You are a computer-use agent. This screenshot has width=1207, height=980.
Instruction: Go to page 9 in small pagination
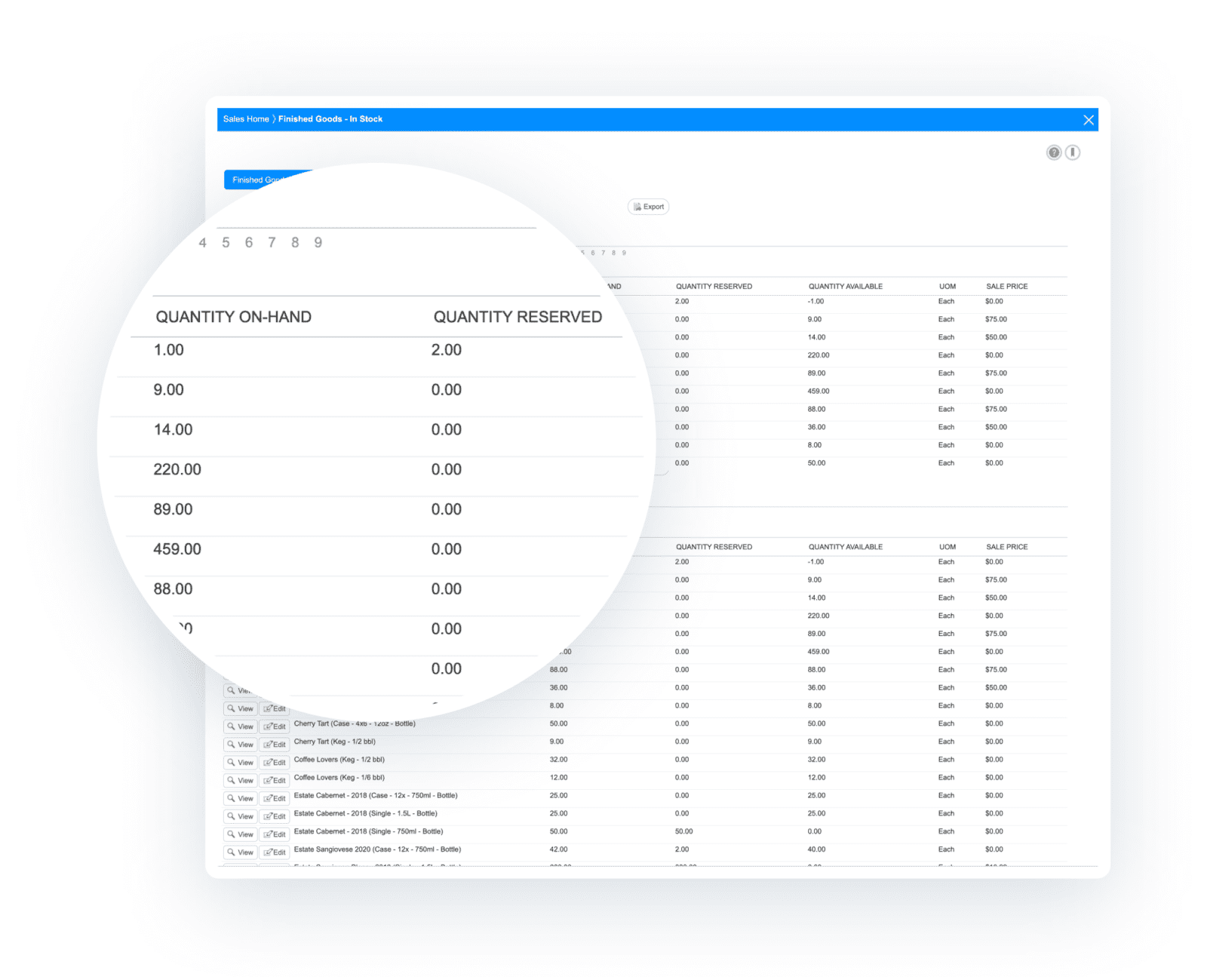pos(624,253)
